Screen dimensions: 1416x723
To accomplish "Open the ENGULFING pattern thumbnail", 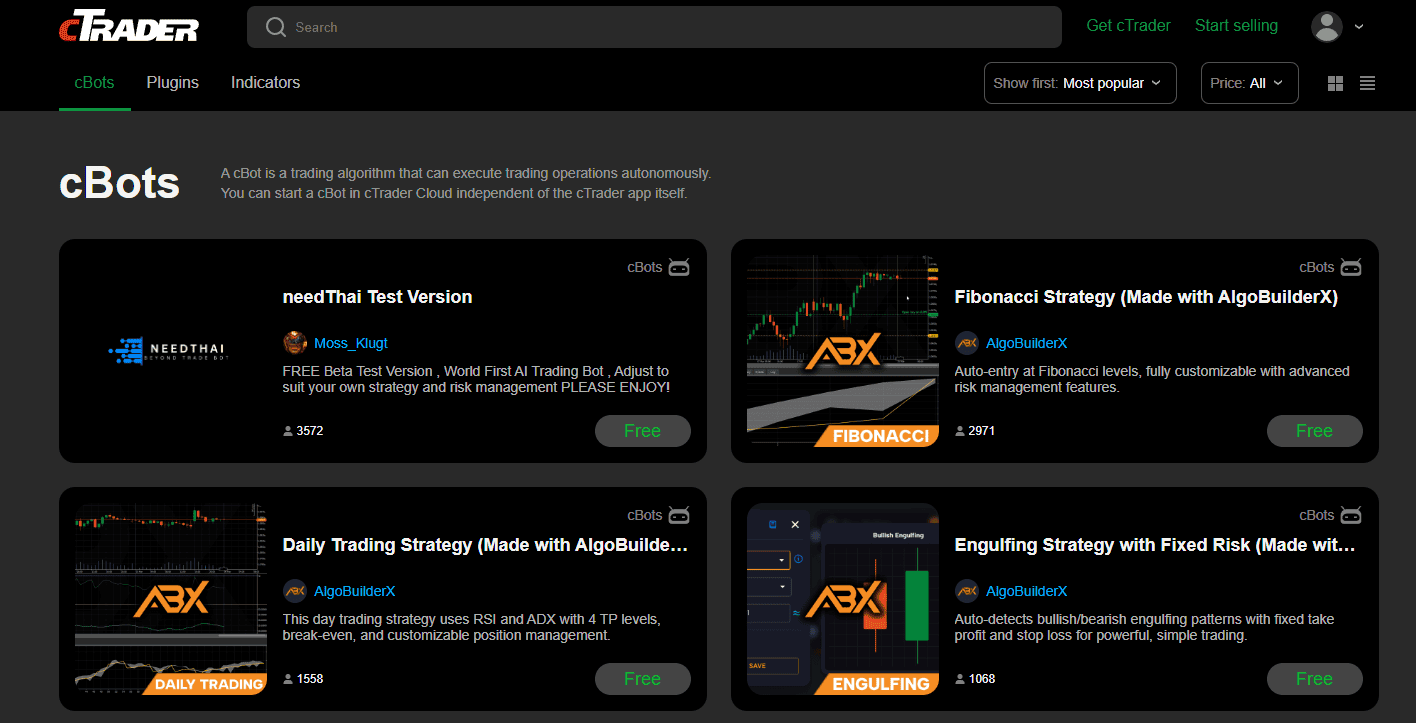I will pos(843,599).
